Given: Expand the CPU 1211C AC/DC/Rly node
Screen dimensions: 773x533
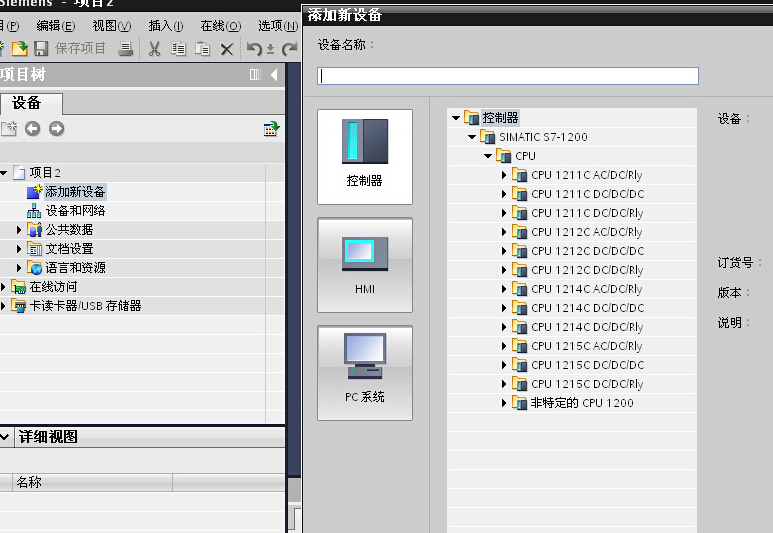Looking at the screenshot, I should [505, 175].
